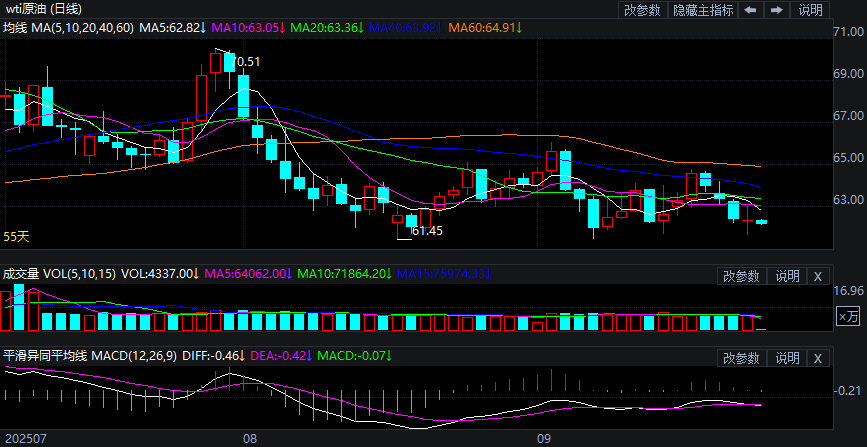Open 改参数 for the volume panel
The image size is (867, 447).
click(741, 276)
